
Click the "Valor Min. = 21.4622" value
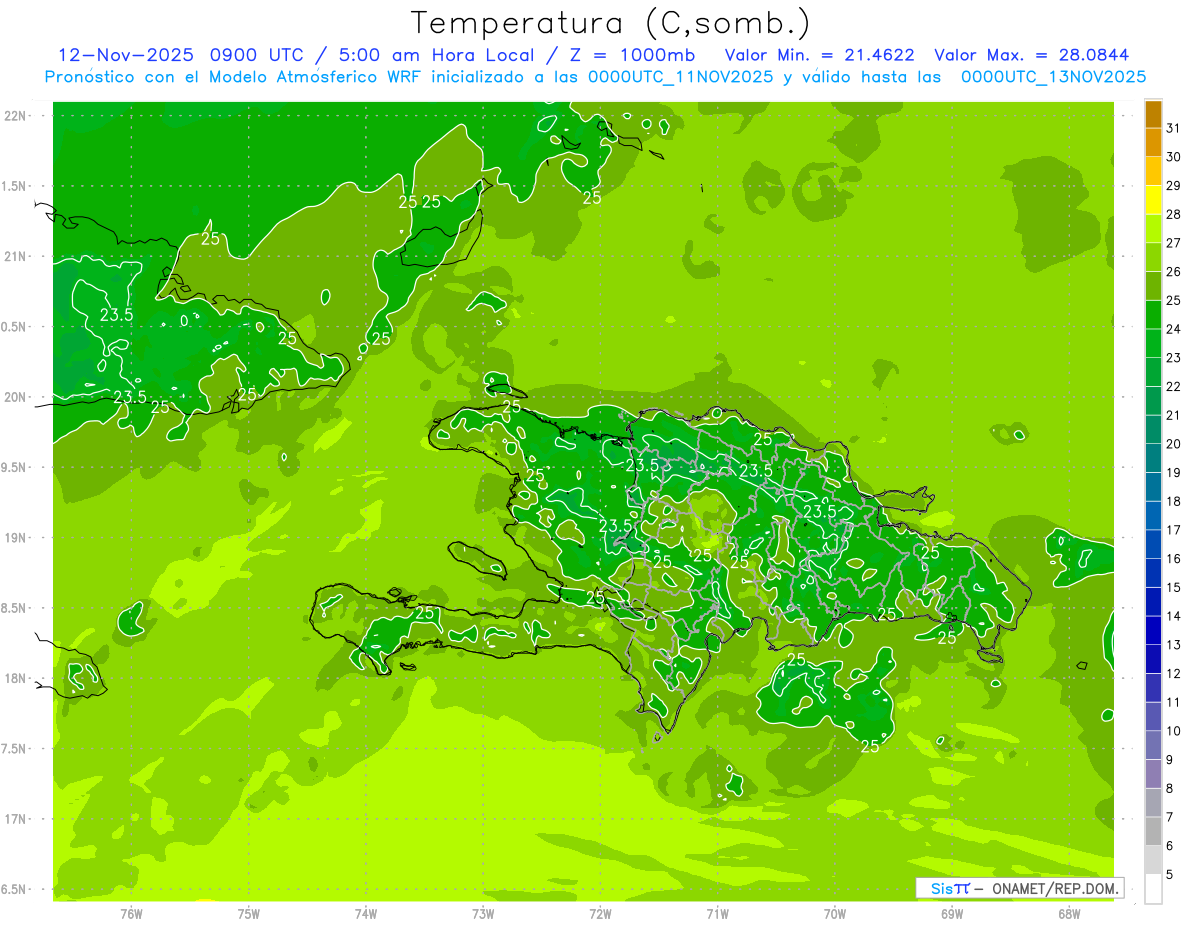(819, 55)
